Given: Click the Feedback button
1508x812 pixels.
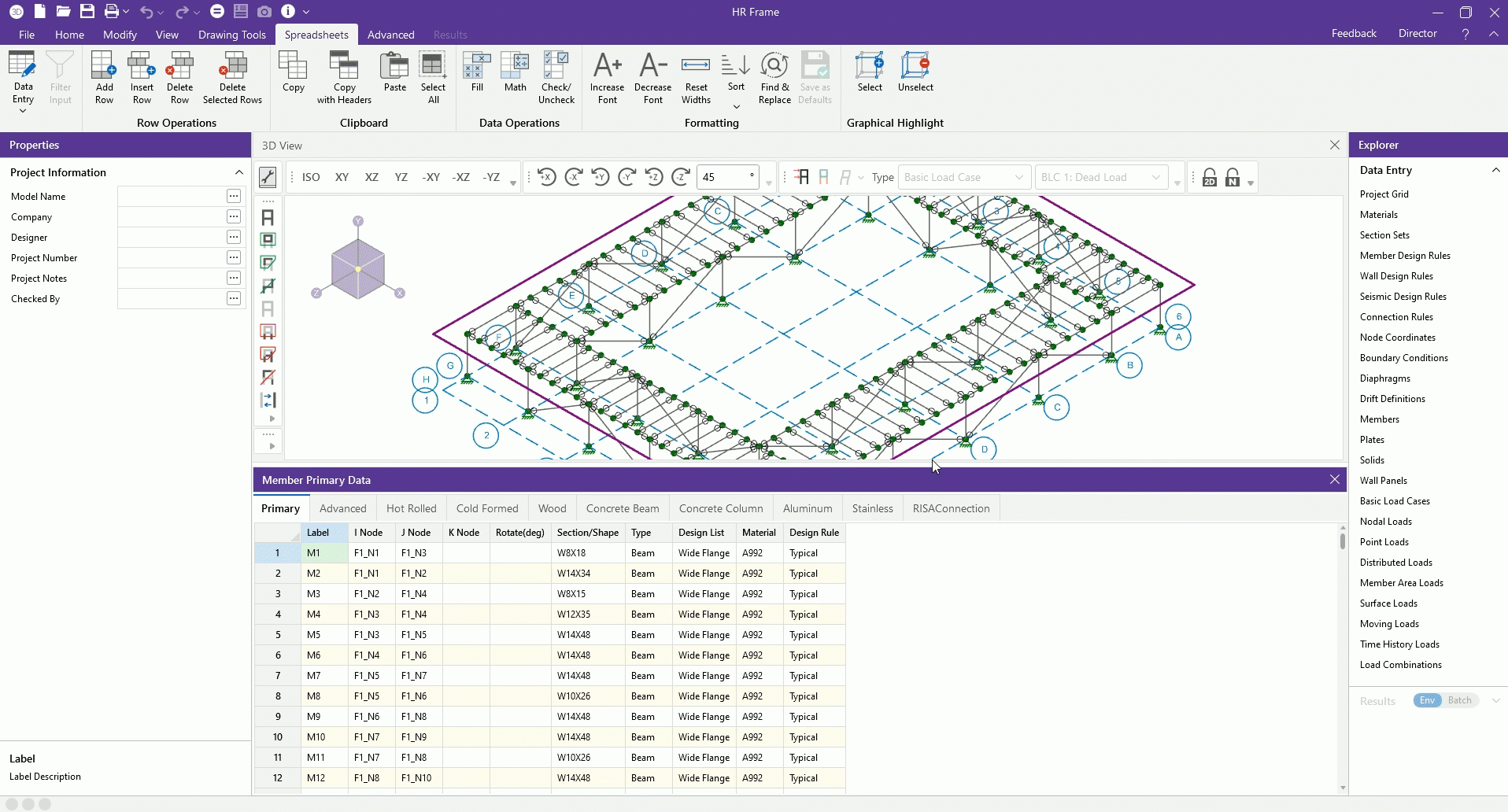Looking at the screenshot, I should 1354,33.
